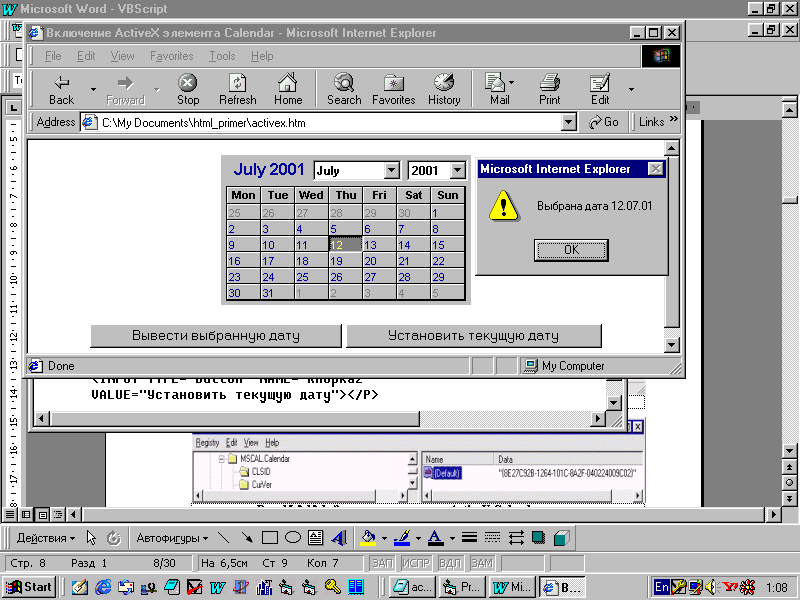Open the File menu in Internet Explorer
Viewport: 800px width, 600px height.
(x=53, y=56)
